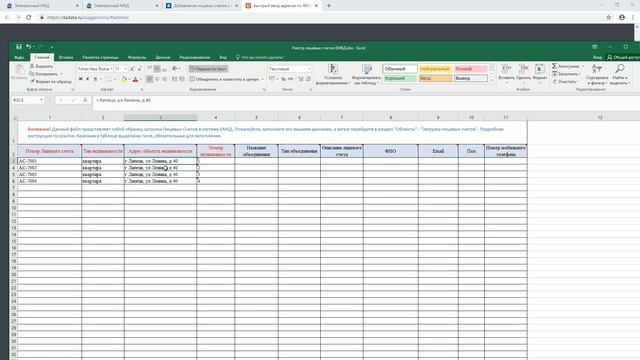Image resolution: width=640 pixels, height=360 pixels.
Task: Open AutoSum (Автосумма) dropdown arrow
Action: 583,66
